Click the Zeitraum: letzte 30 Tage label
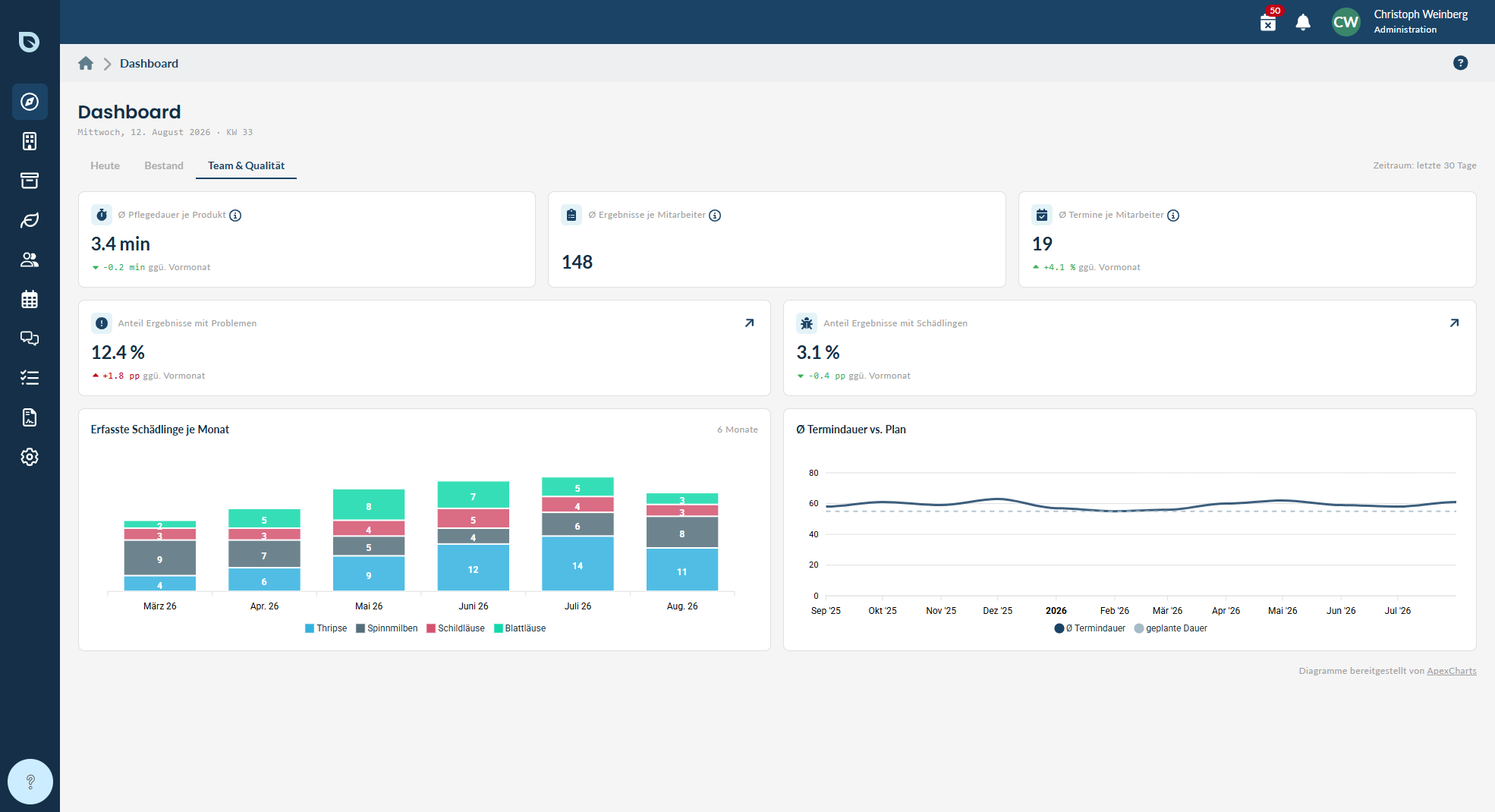 1424,165
